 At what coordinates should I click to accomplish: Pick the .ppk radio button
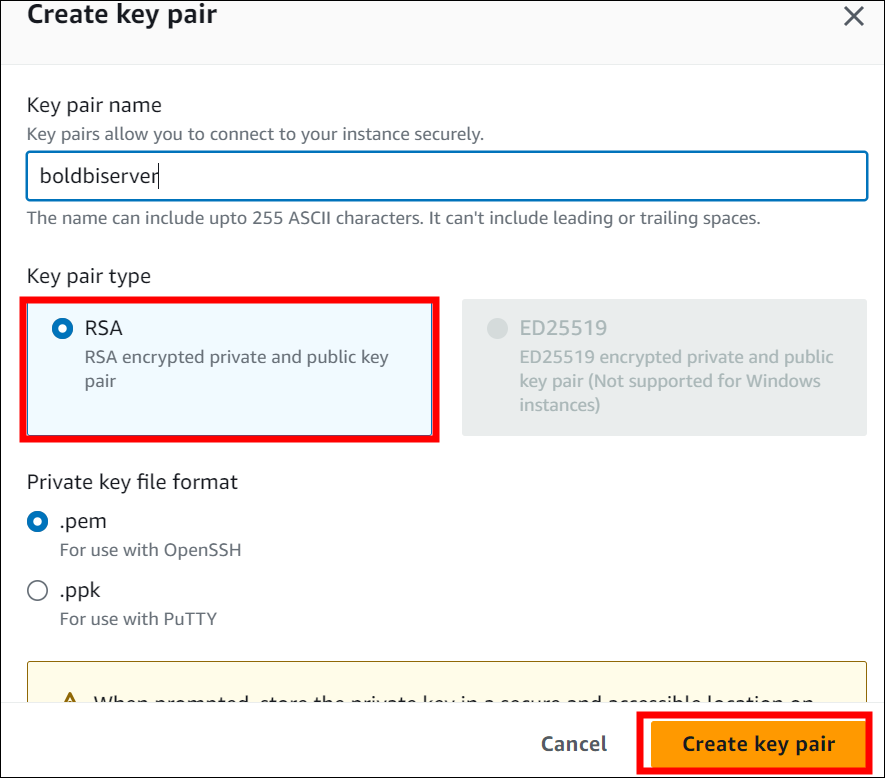38,590
